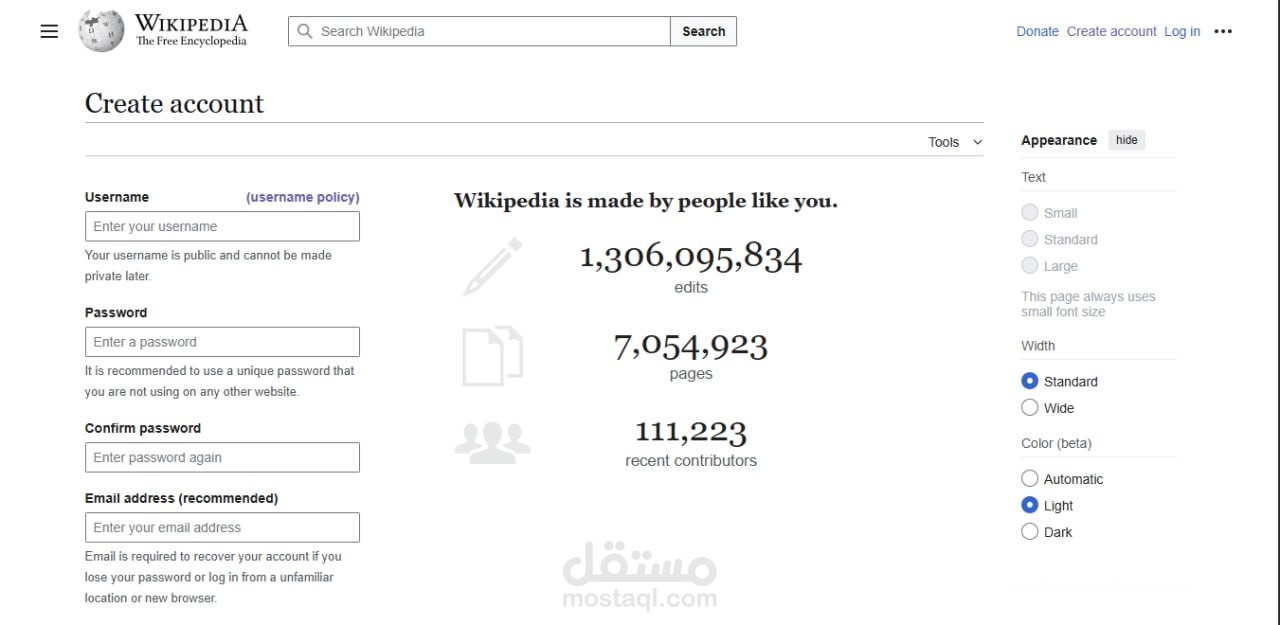
Task: Open the three-dots personal tools menu
Action: tap(1223, 31)
